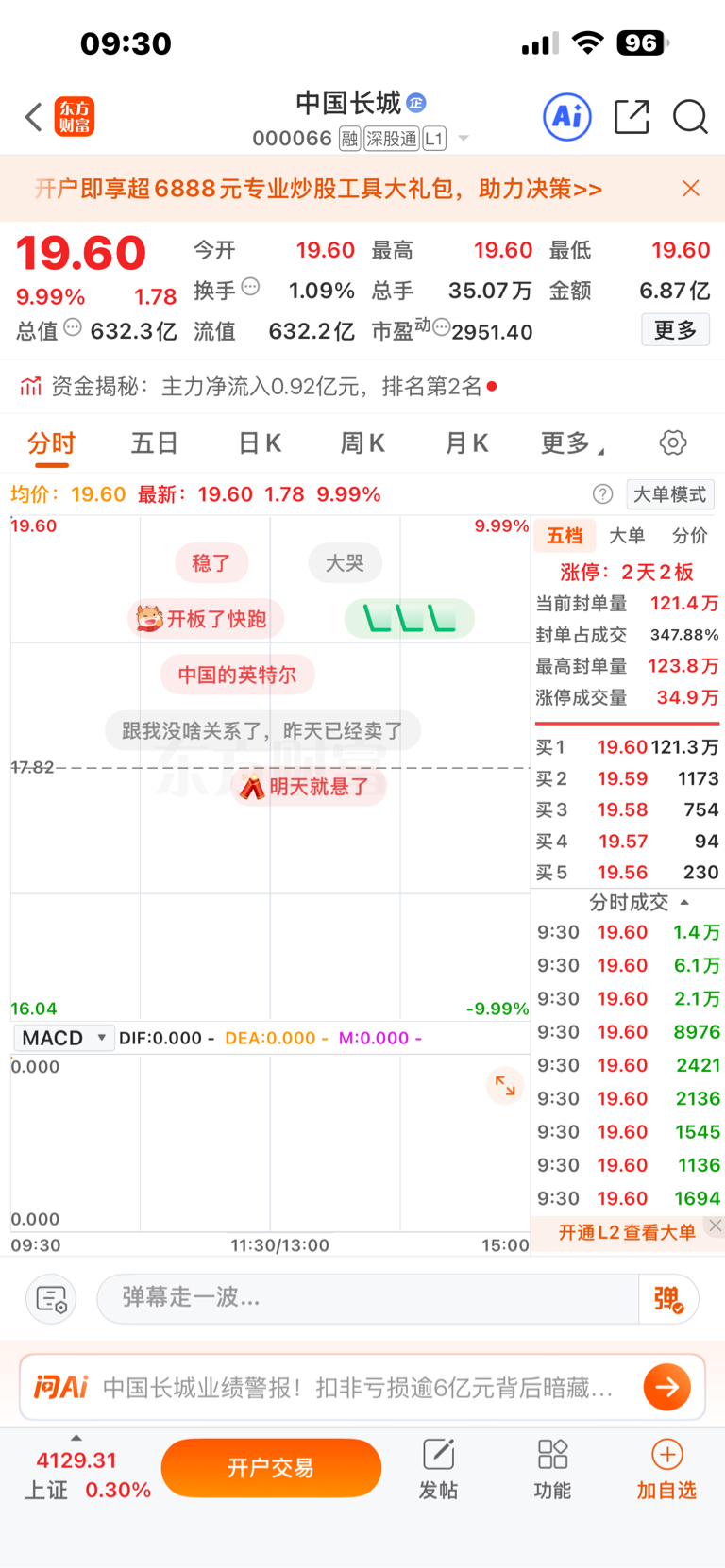Tap 当前封单量 121.4万 row
The width and height of the screenshot is (725, 1568).
coord(627,604)
